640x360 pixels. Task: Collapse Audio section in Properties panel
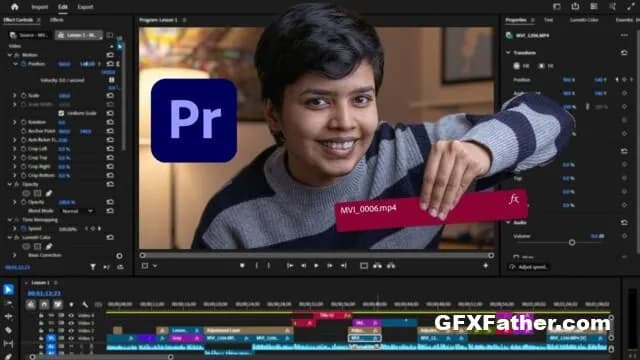tap(508, 222)
